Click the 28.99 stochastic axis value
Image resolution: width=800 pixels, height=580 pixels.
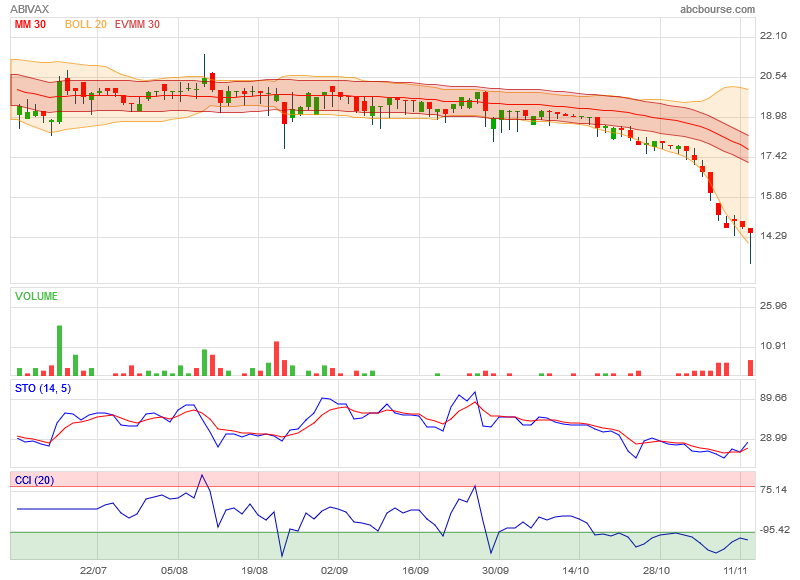(773, 437)
